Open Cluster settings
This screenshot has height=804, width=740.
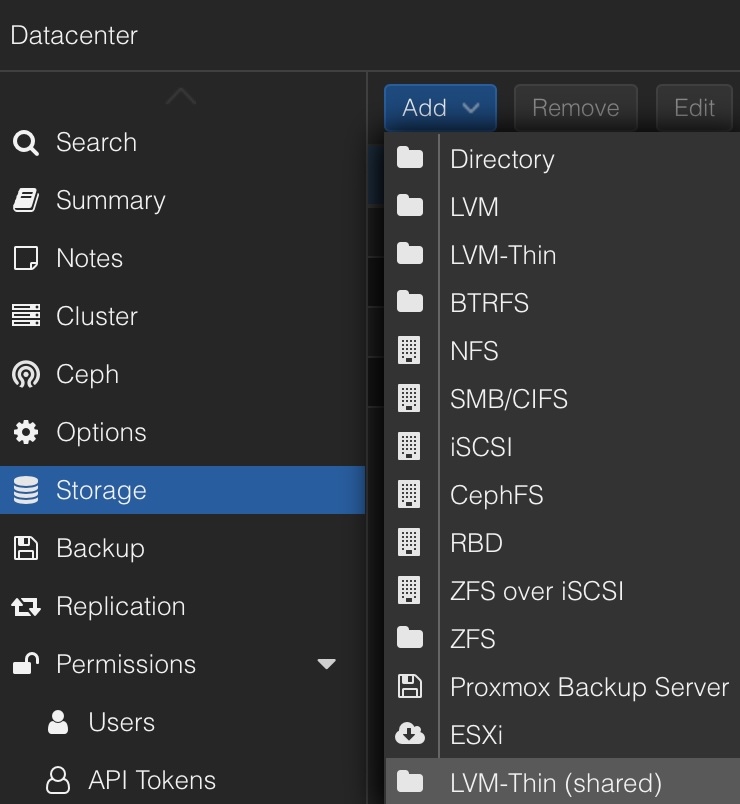pyautogui.click(x=183, y=316)
